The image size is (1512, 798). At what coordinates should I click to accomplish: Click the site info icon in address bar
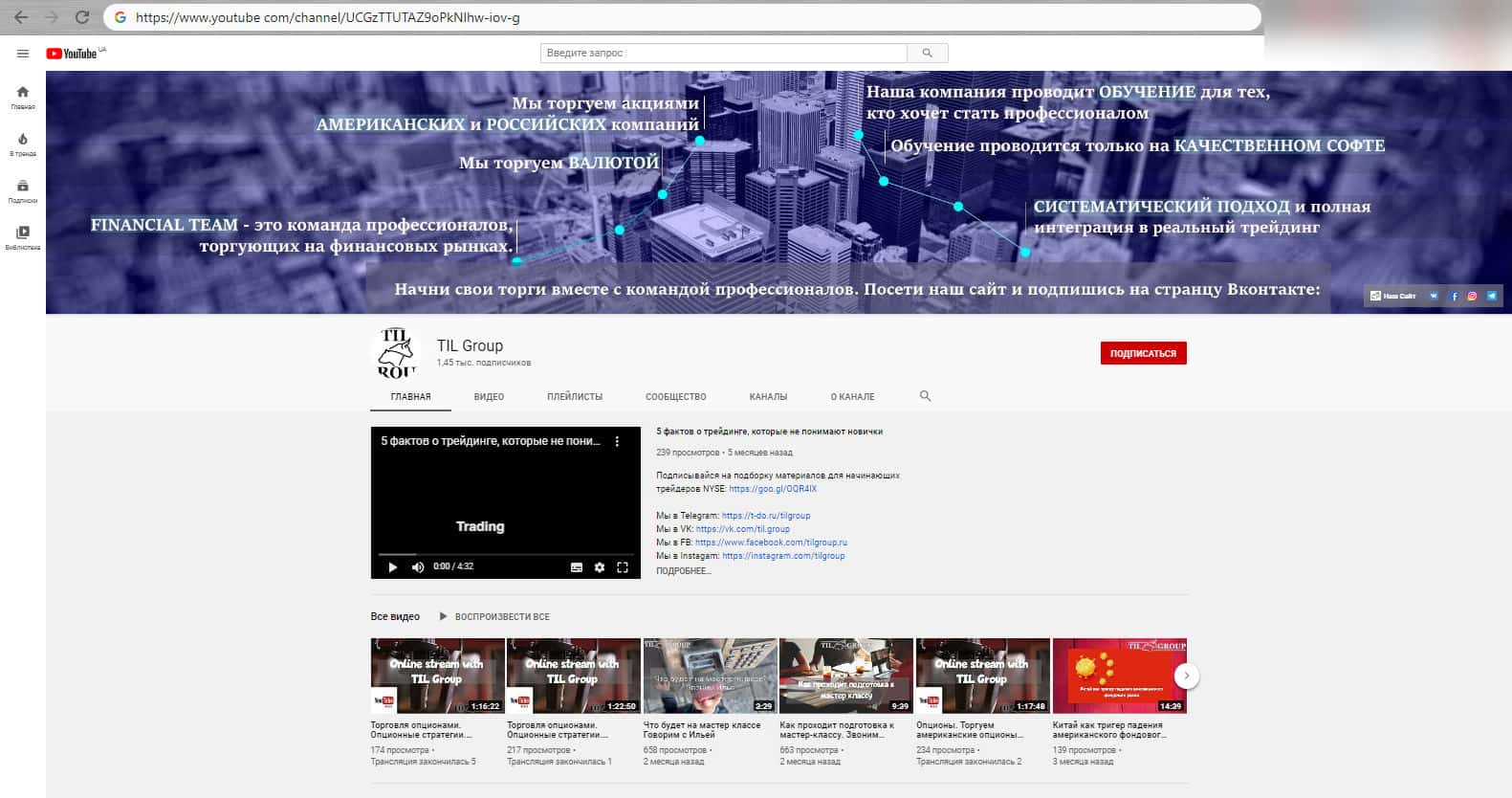tap(121, 17)
